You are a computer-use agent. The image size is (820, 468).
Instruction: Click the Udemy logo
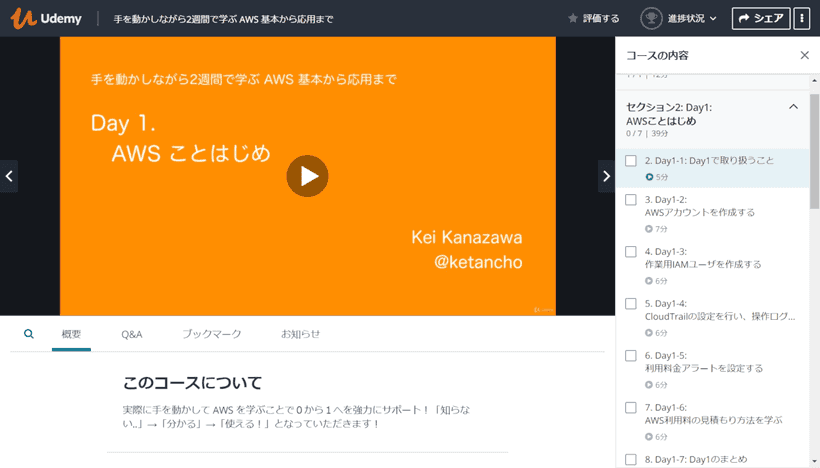click(46, 18)
